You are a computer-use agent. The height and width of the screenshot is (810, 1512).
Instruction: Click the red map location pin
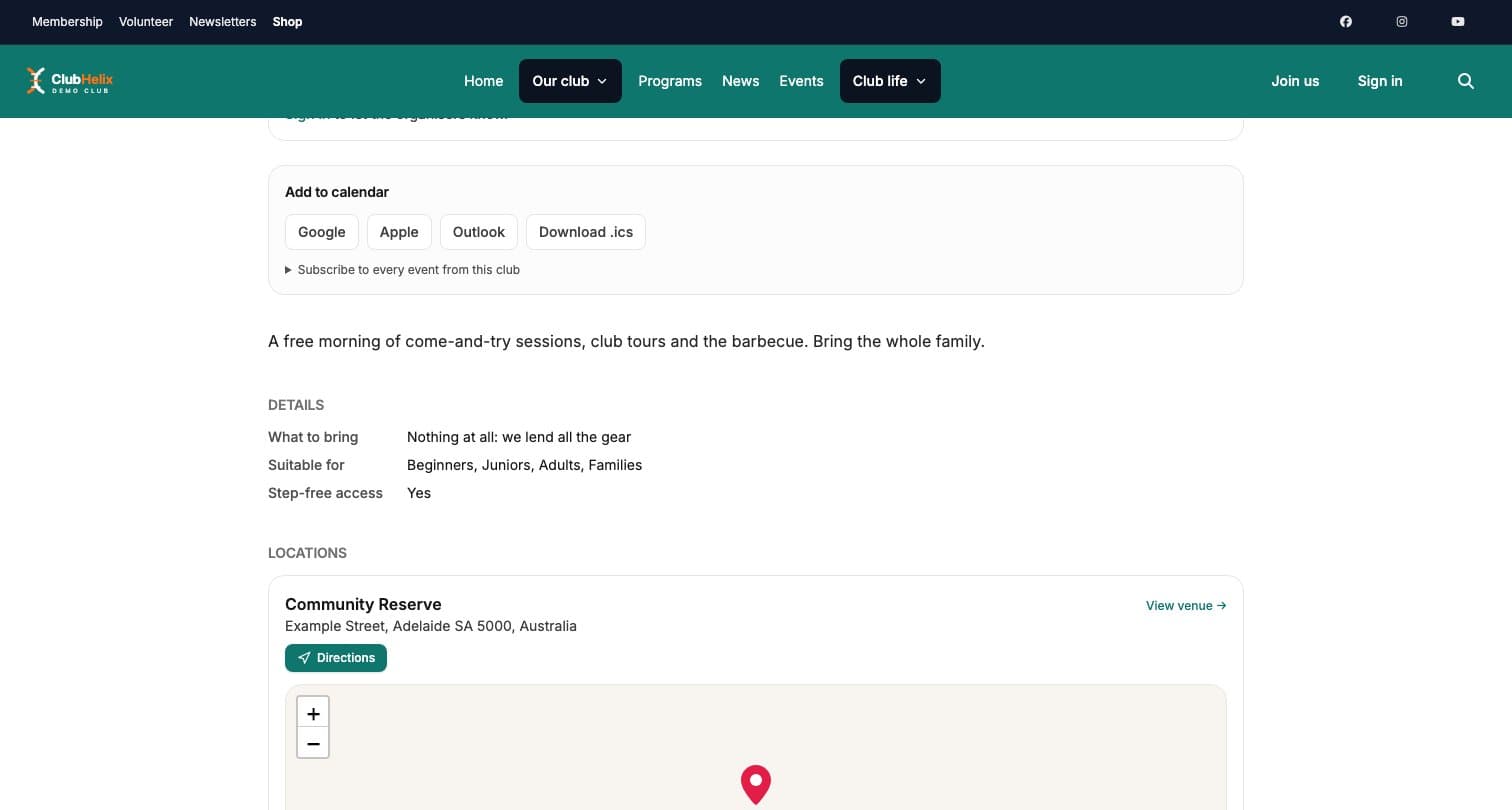[756, 785]
